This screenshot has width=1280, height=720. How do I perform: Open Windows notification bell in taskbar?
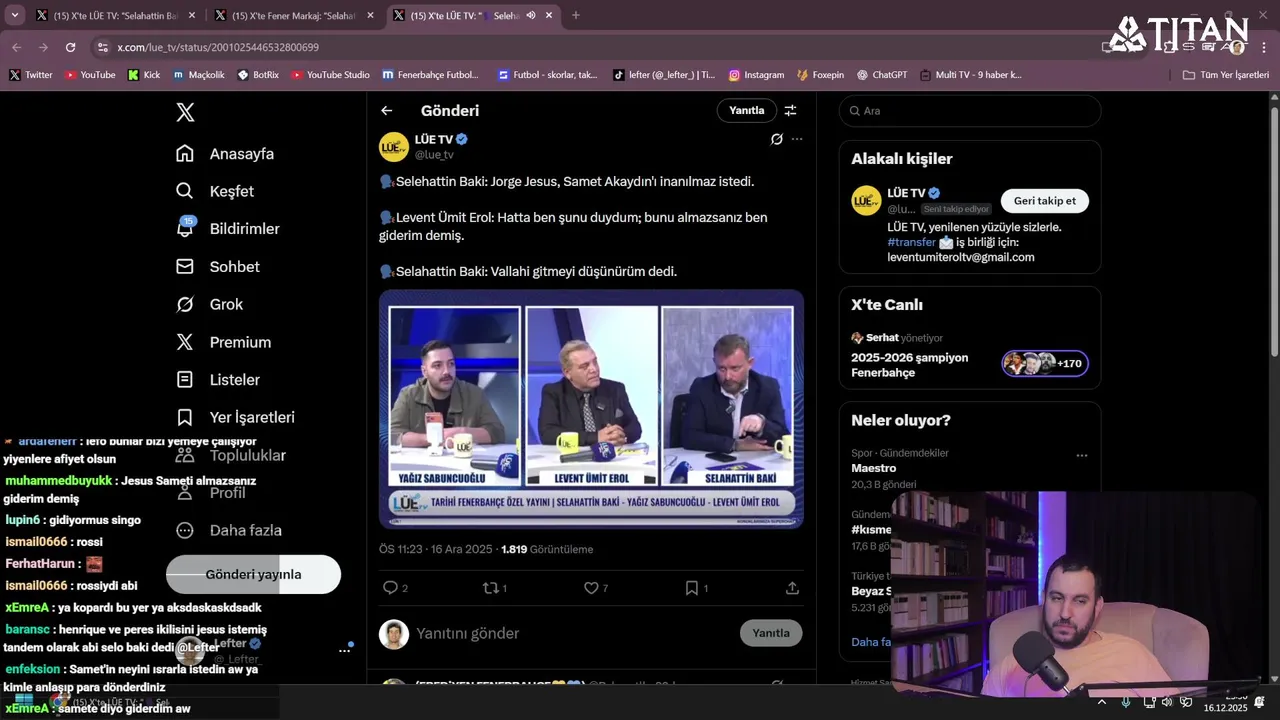pyautogui.click(x=1260, y=702)
